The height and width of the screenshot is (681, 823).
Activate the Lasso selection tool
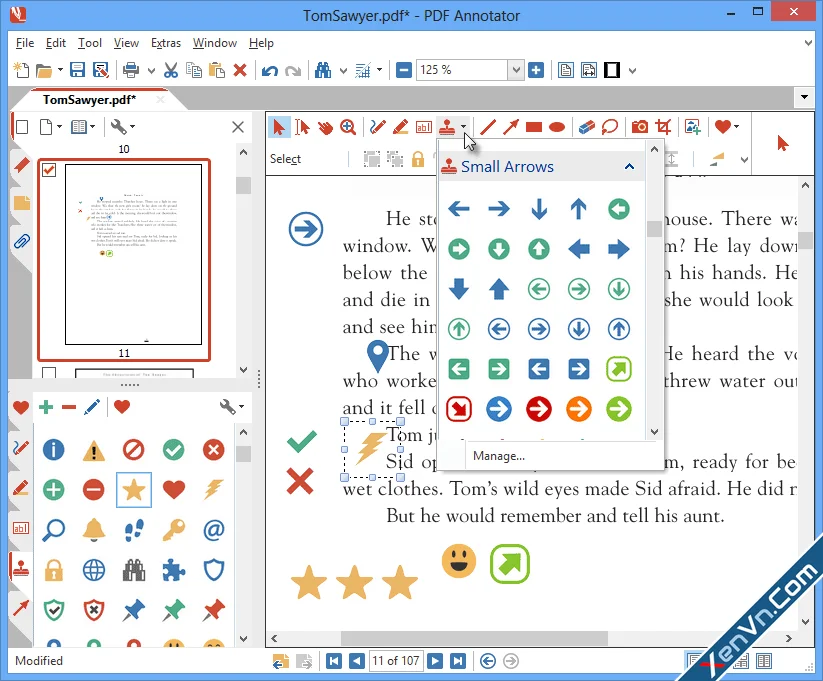click(x=609, y=127)
